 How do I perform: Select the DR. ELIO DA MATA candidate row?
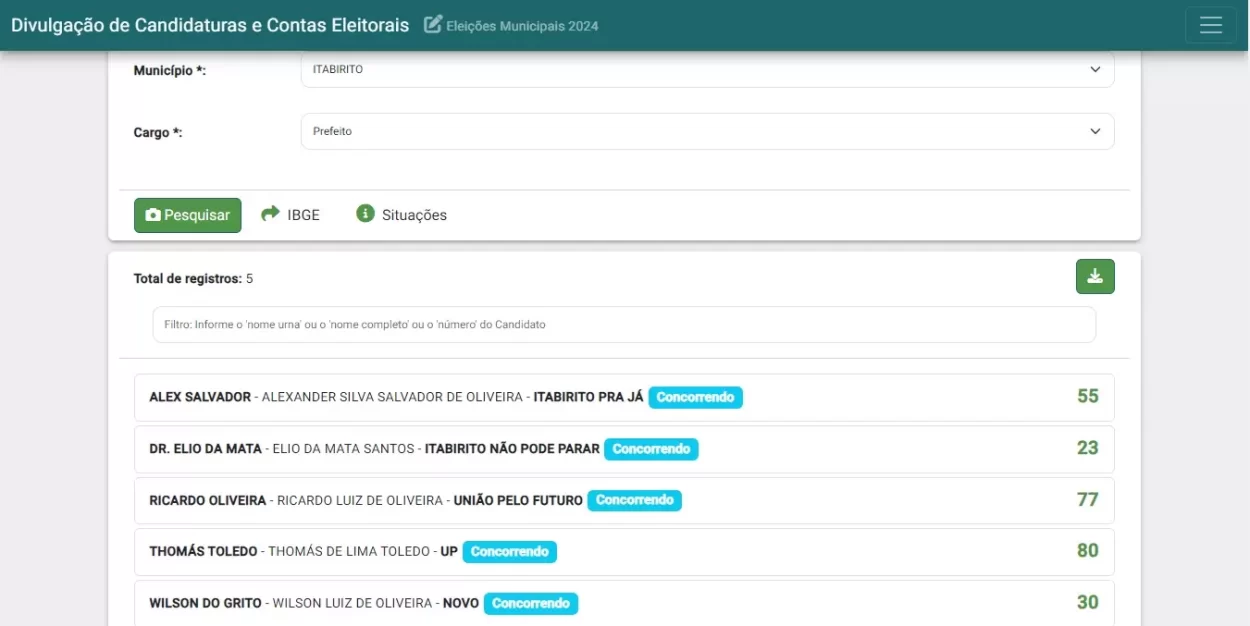click(624, 448)
